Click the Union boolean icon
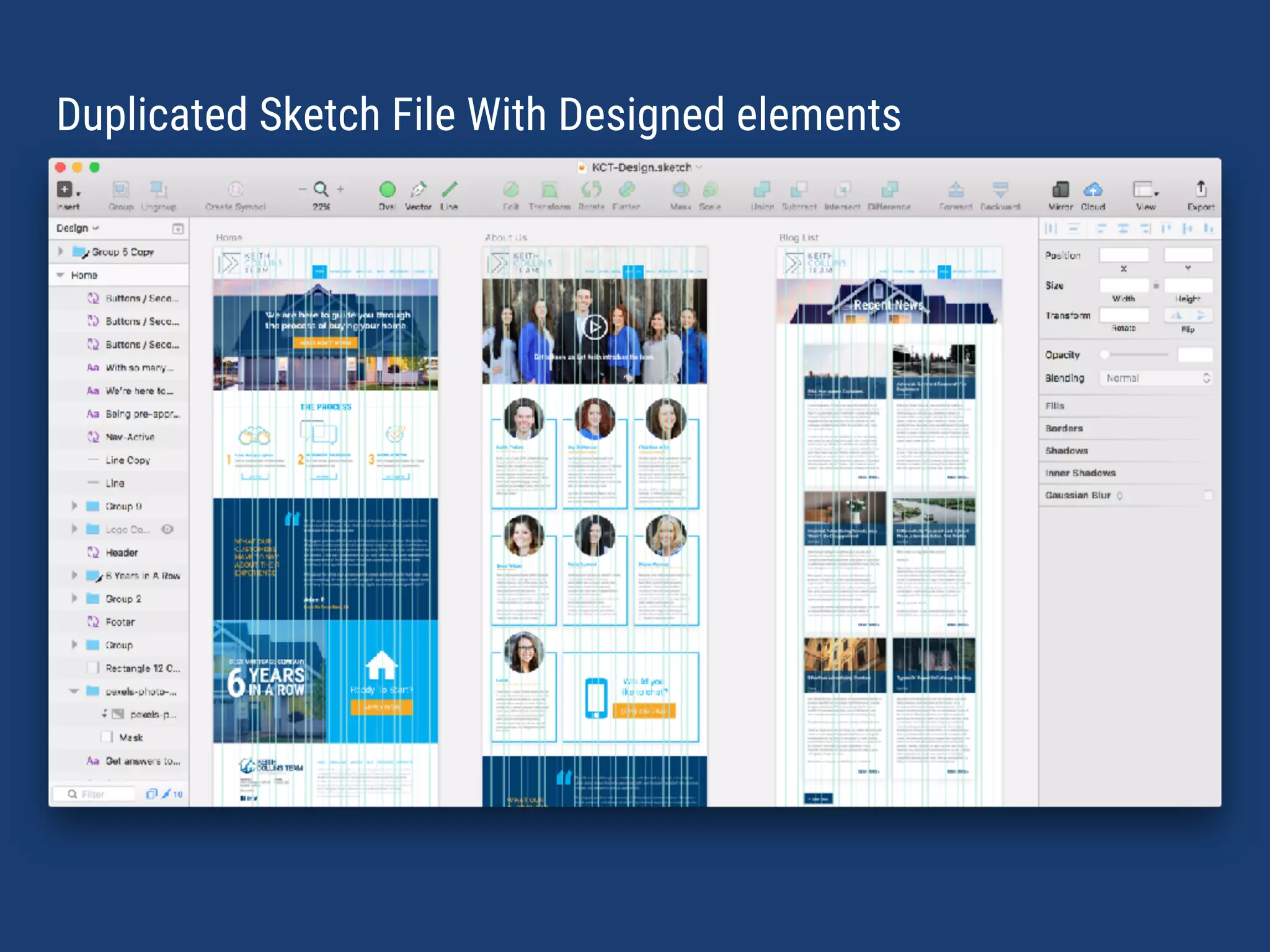 point(762,189)
